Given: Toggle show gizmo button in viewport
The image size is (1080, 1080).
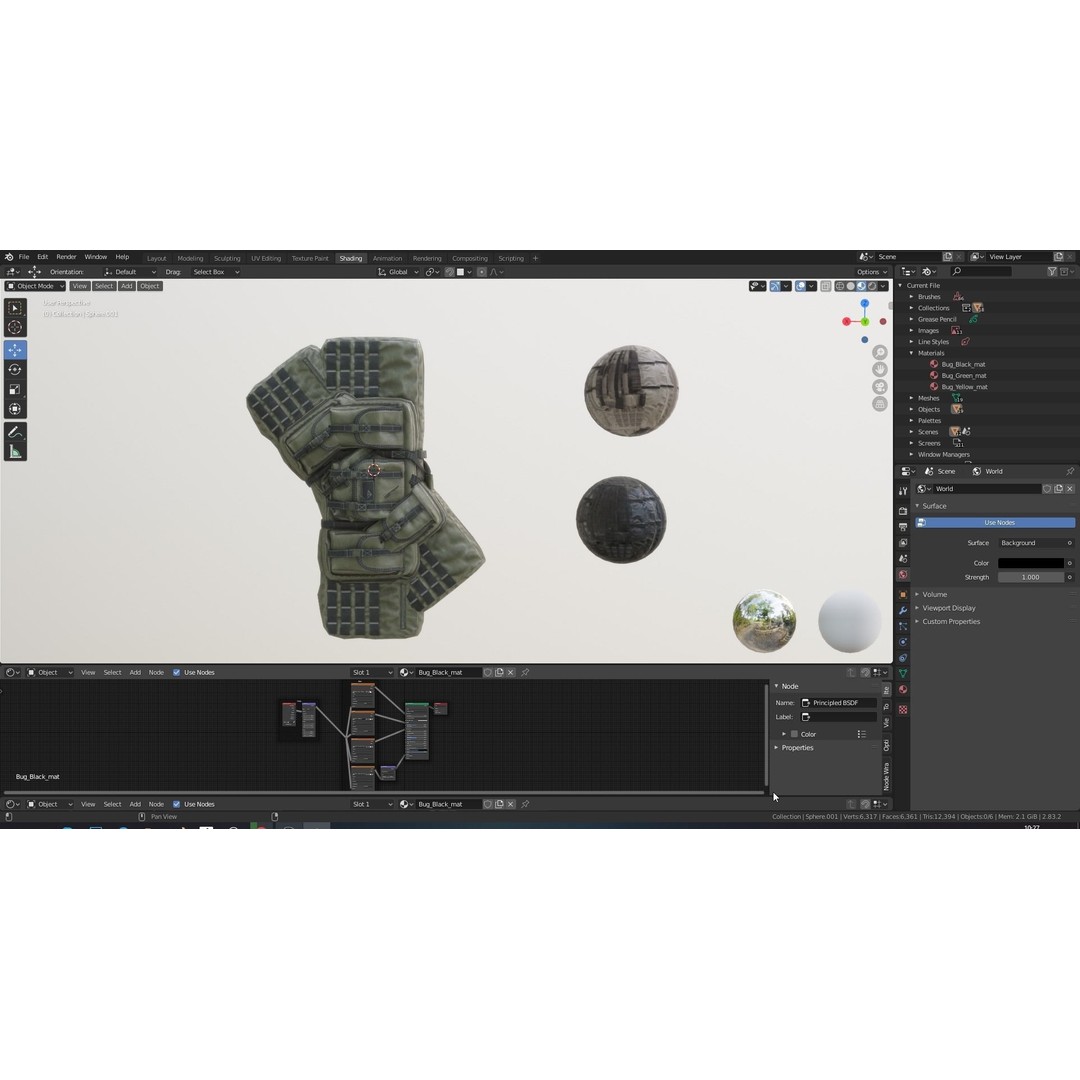Looking at the screenshot, I should point(776,286).
